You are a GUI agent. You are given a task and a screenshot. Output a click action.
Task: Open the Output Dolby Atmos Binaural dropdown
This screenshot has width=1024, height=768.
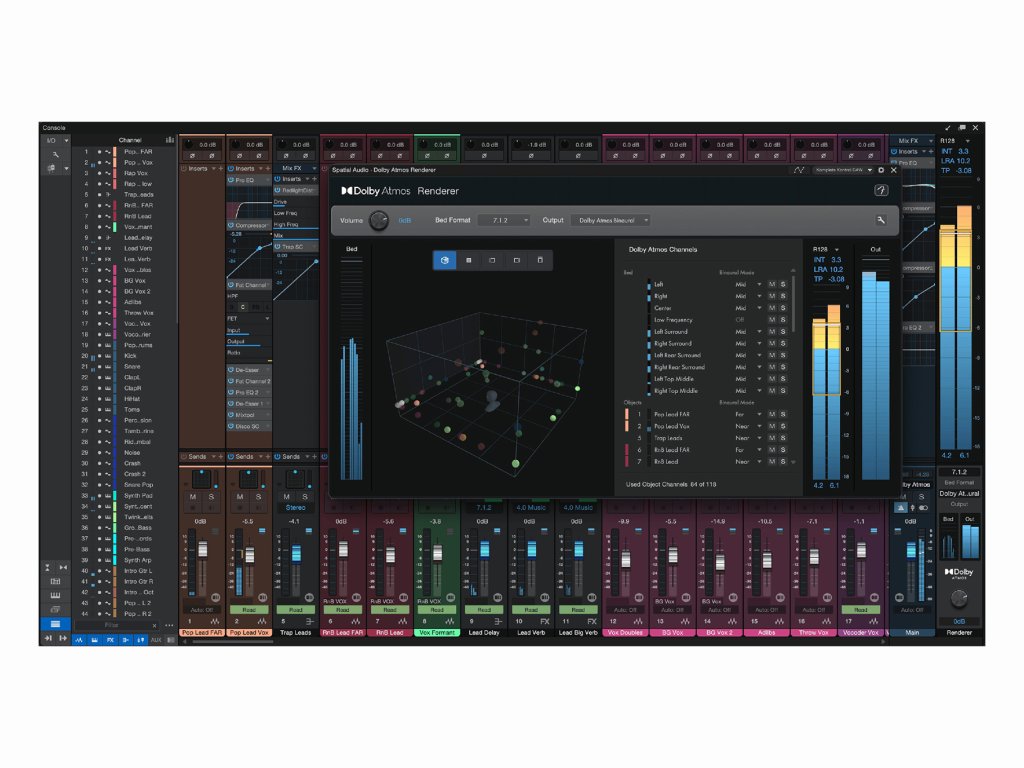(x=614, y=220)
